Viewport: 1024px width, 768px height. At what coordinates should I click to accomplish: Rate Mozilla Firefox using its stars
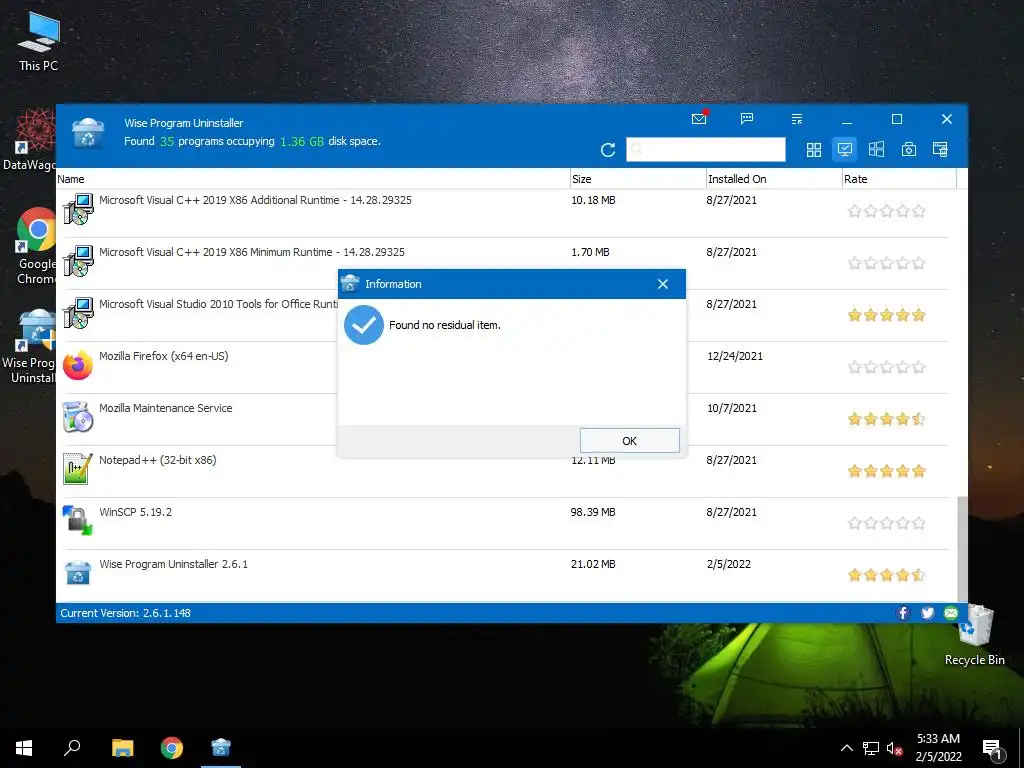coord(886,367)
